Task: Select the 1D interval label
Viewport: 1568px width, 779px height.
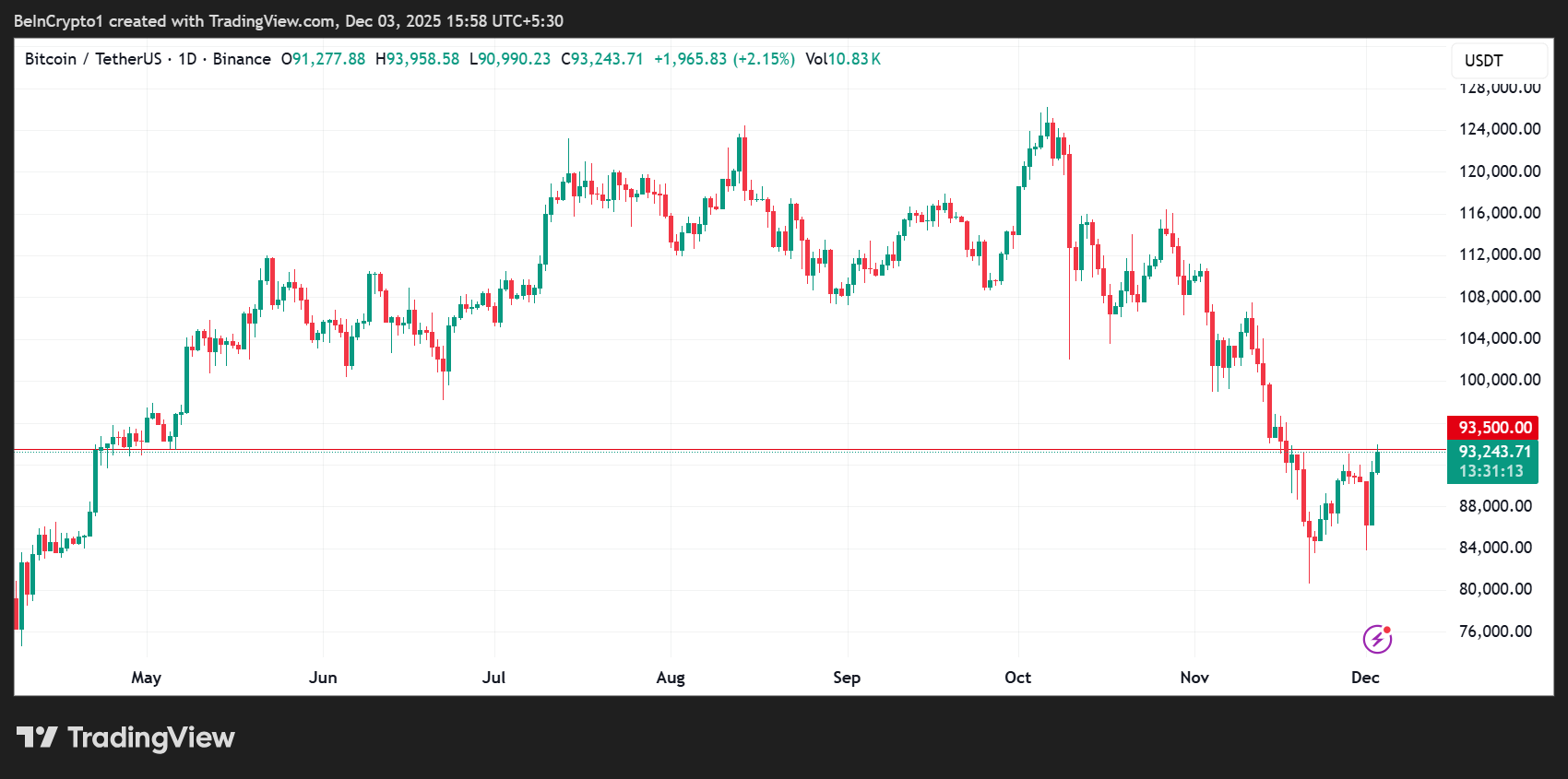Action: pyautogui.click(x=187, y=59)
